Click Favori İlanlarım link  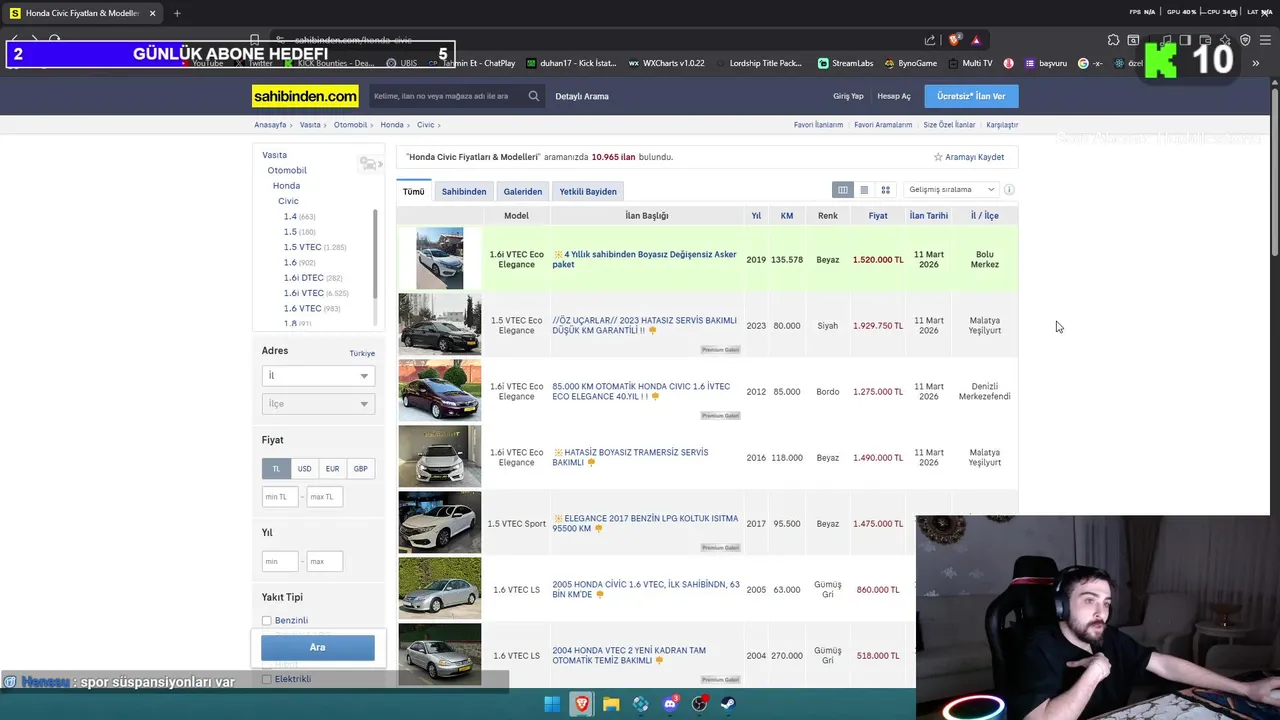(819, 125)
